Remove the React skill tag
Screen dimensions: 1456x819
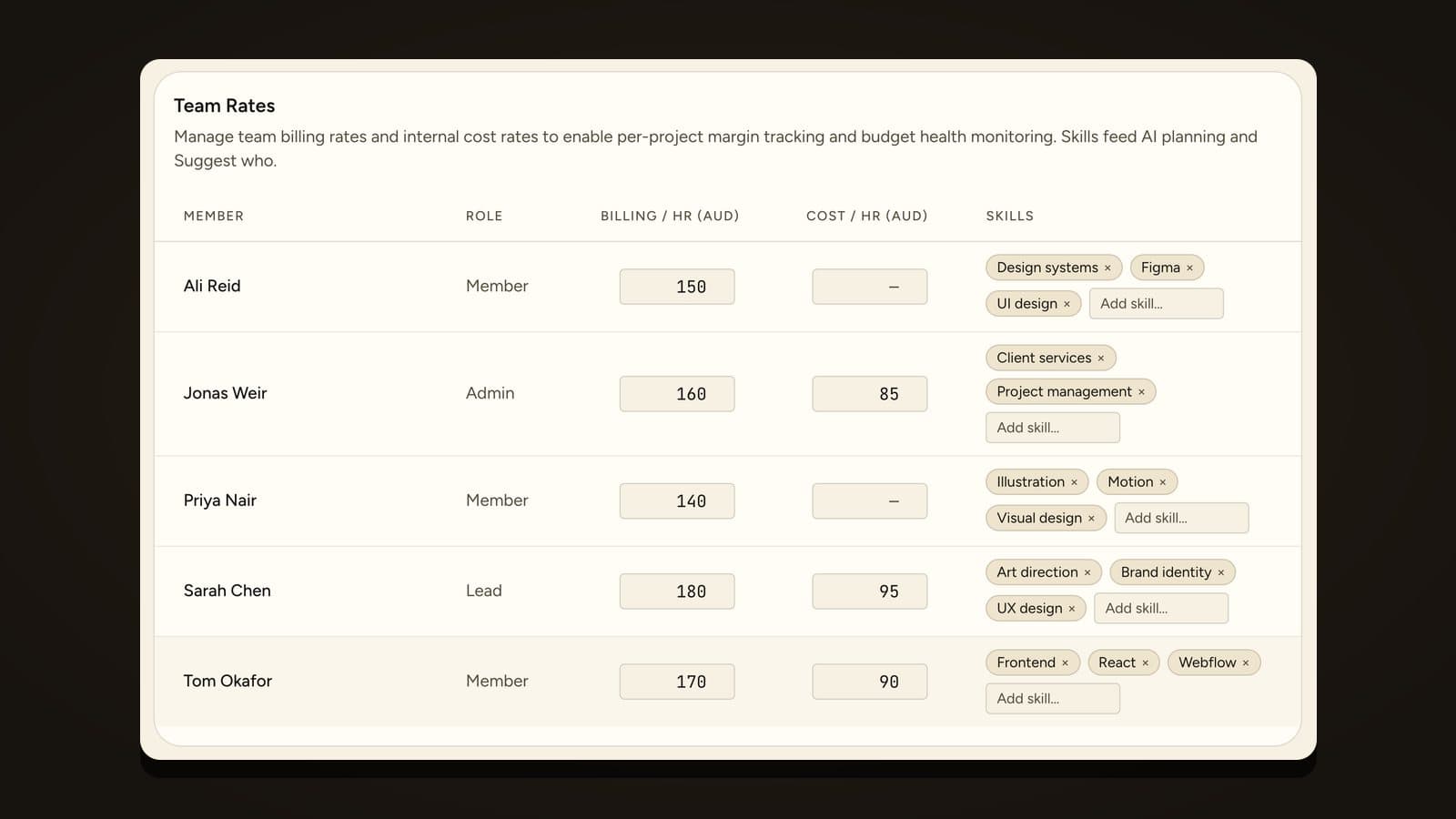(1145, 662)
